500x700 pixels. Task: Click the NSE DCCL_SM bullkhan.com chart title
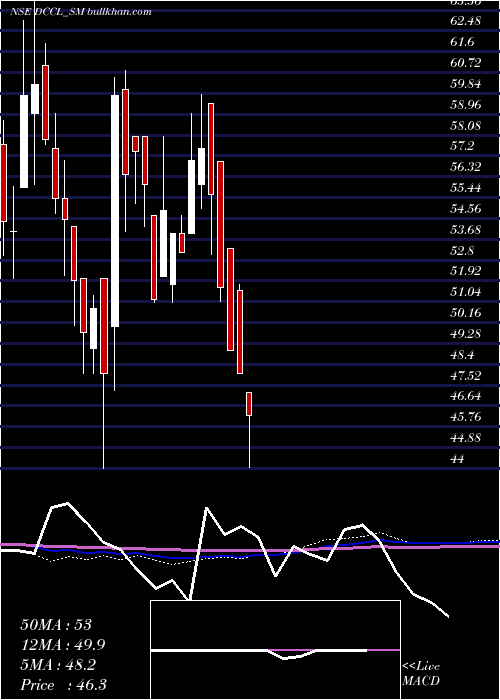click(x=81, y=12)
